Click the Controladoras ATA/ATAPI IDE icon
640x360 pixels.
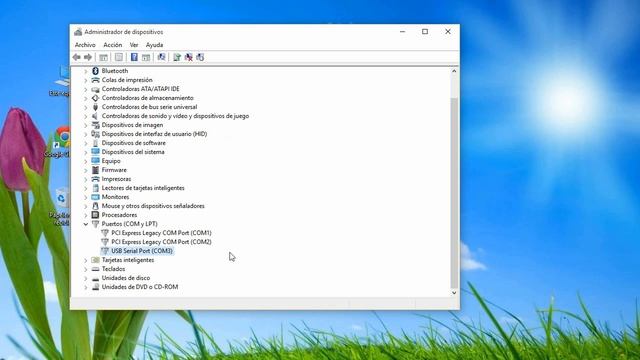tap(95, 89)
